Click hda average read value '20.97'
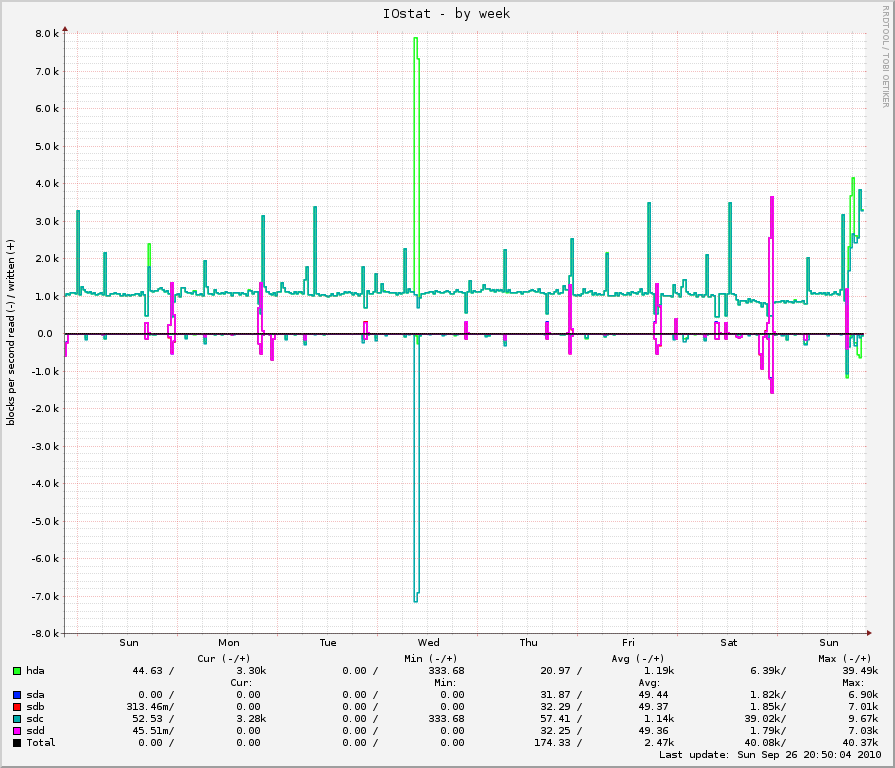The width and height of the screenshot is (895, 768). [x=555, y=671]
